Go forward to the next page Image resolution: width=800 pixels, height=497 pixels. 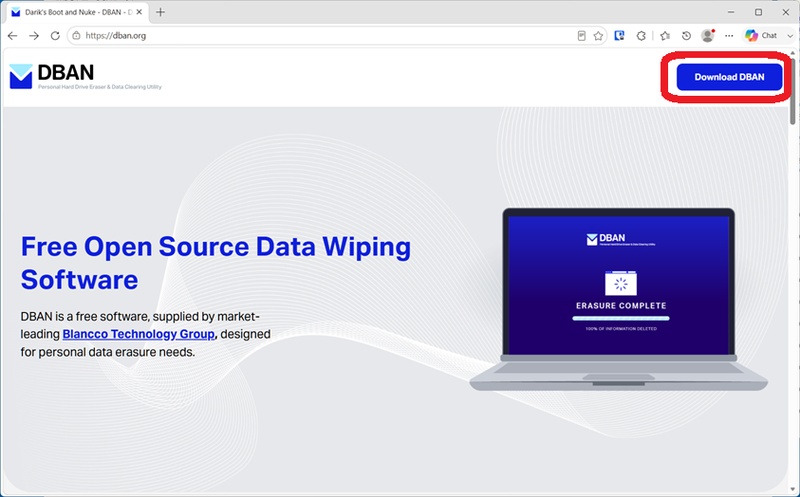[x=34, y=36]
